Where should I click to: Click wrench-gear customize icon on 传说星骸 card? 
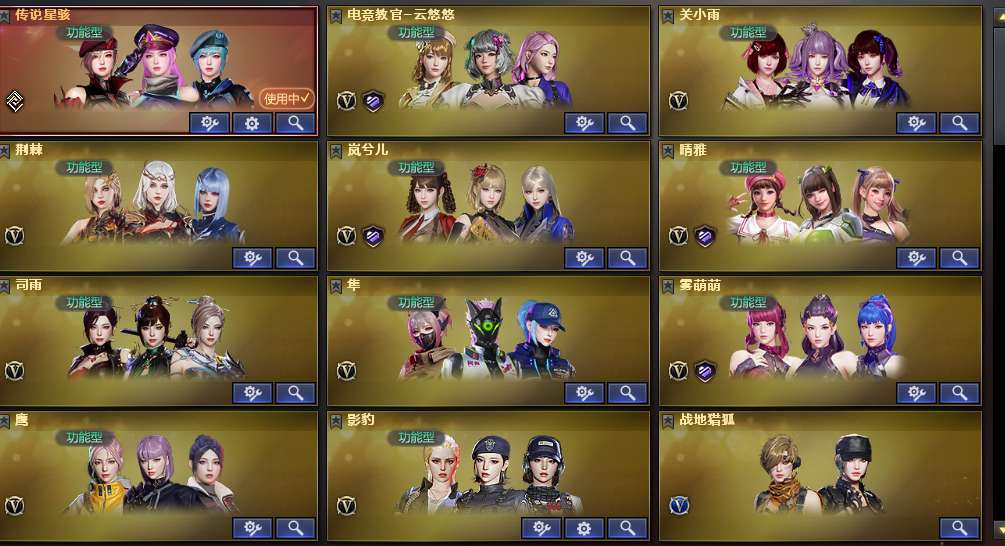pyautogui.click(x=209, y=123)
